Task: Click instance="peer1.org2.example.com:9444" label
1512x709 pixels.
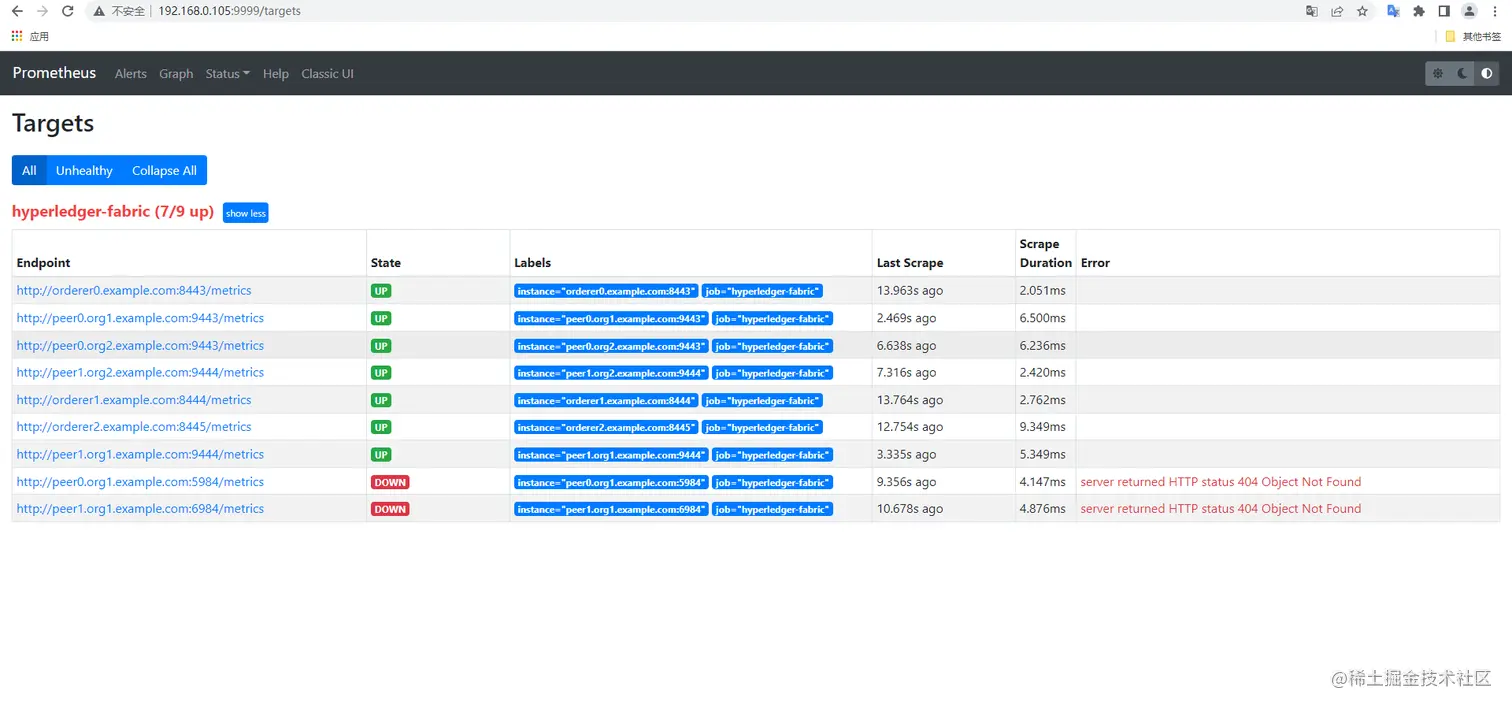Action: click(611, 373)
